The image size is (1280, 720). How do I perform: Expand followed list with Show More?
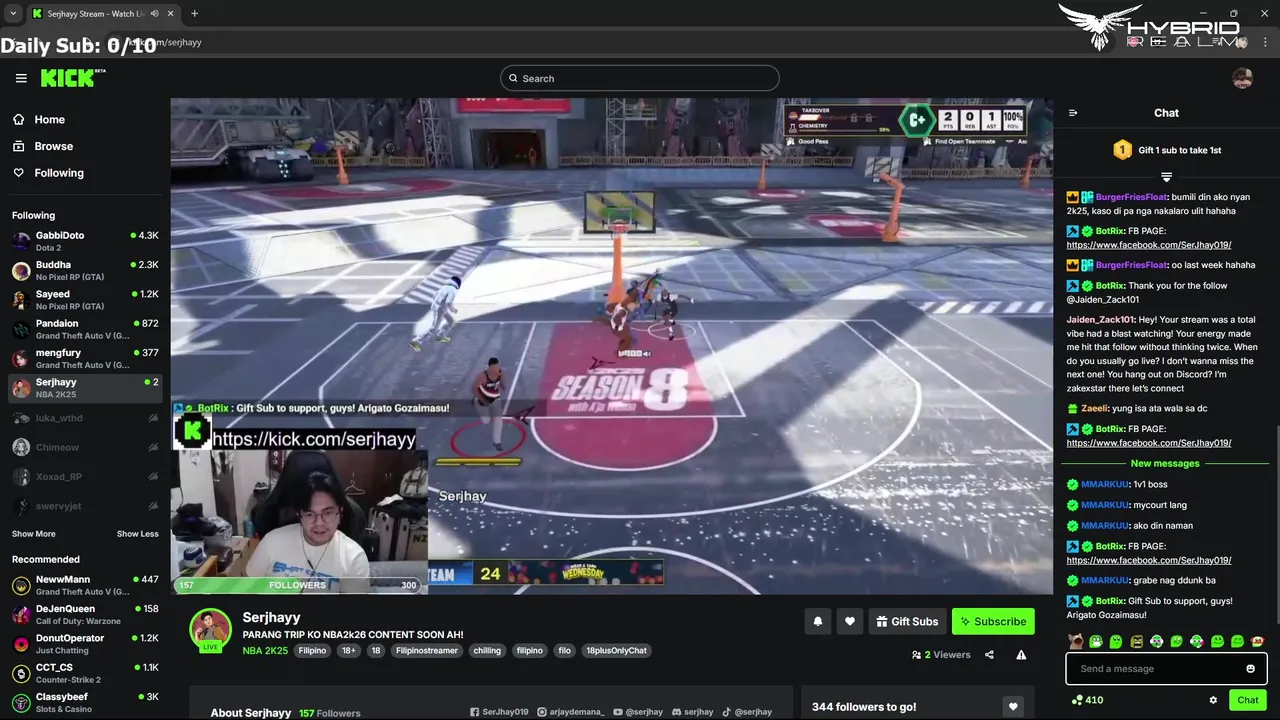point(33,534)
